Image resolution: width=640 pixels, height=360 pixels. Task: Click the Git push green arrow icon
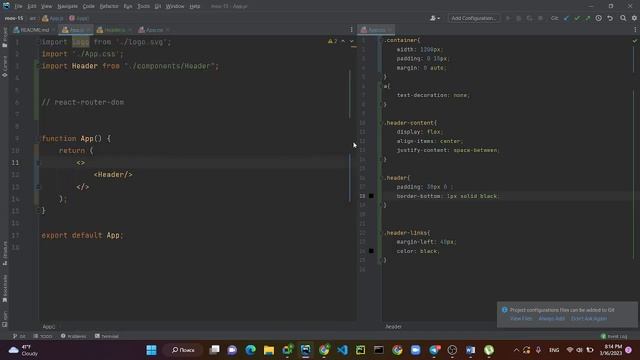pos(587,18)
